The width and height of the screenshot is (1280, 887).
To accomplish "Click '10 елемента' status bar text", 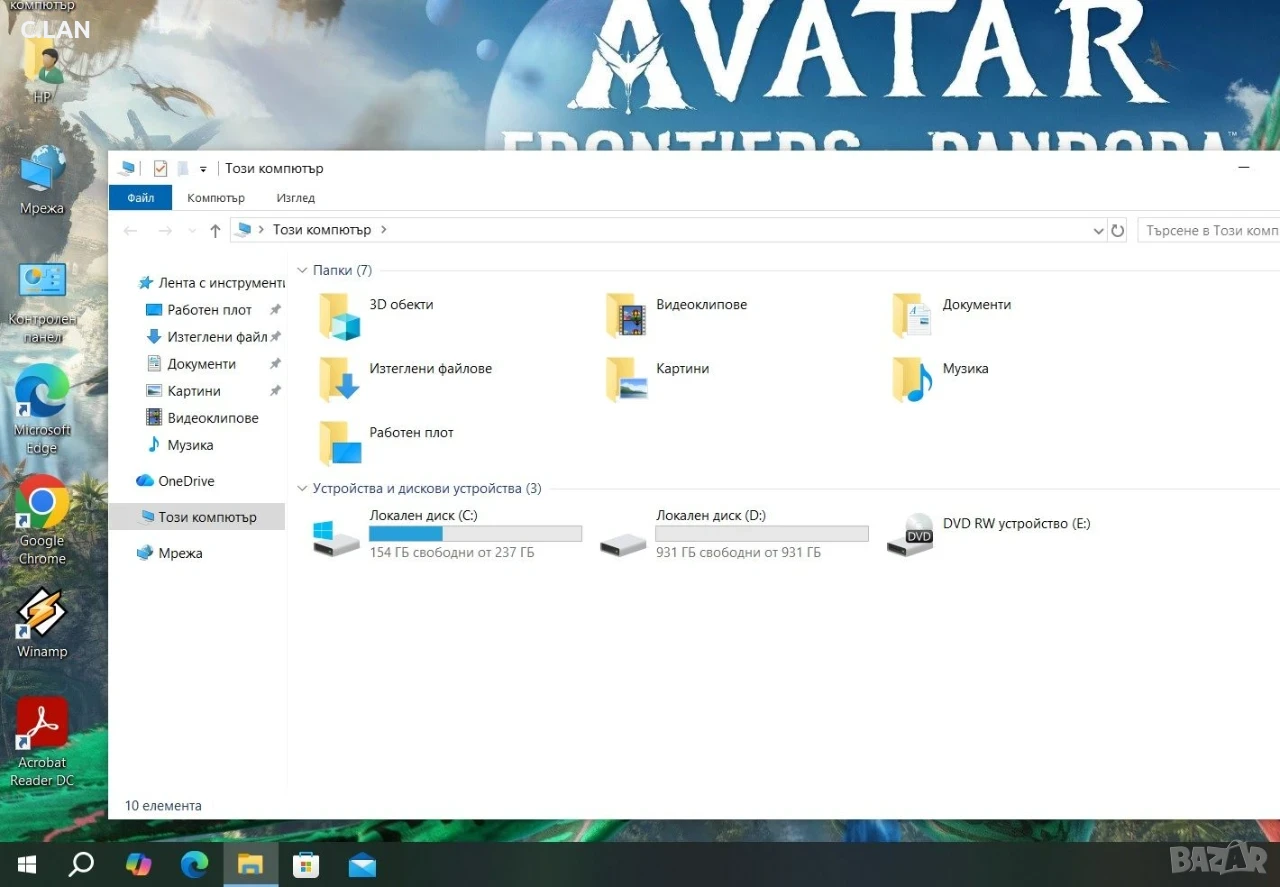I will coord(163,805).
